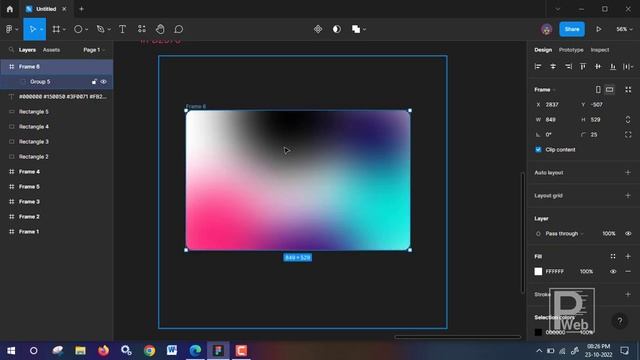Hide the FFFFFF fill
This screenshot has width=640, height=360.
point(613,271)
